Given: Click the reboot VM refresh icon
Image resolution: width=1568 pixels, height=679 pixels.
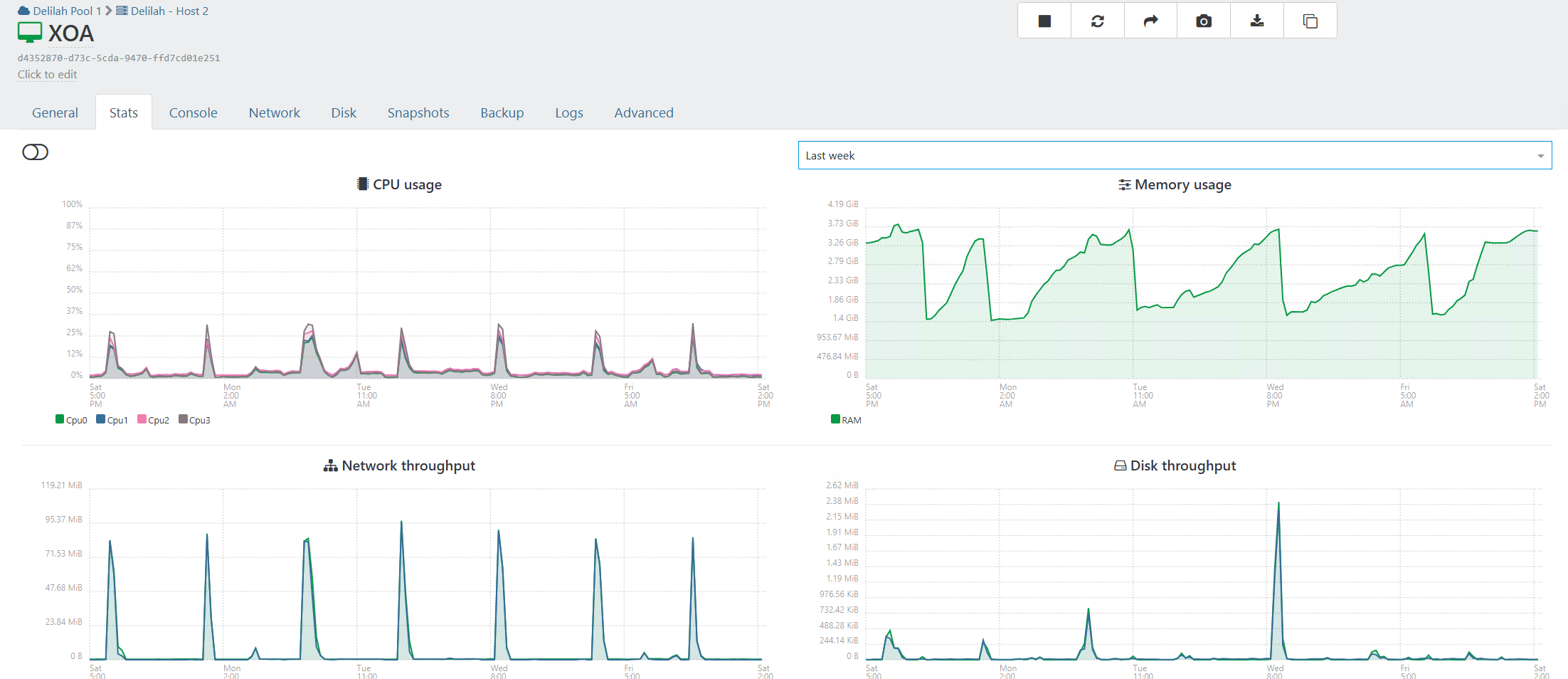Looking at the screenshot, I should (x=1098, y=21).
